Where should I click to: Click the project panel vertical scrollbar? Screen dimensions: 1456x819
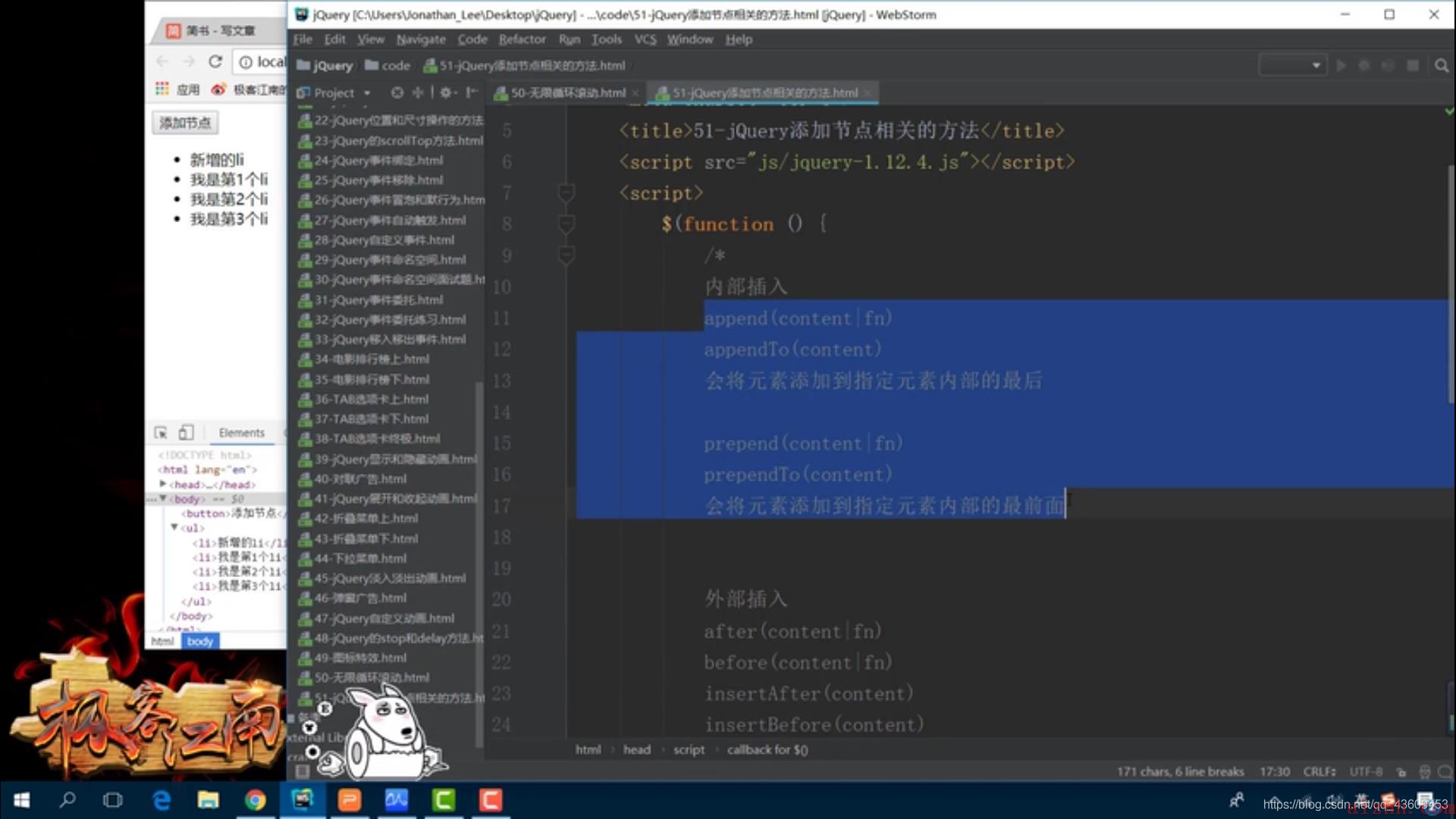pyautogui.click(x=479, y=565)
